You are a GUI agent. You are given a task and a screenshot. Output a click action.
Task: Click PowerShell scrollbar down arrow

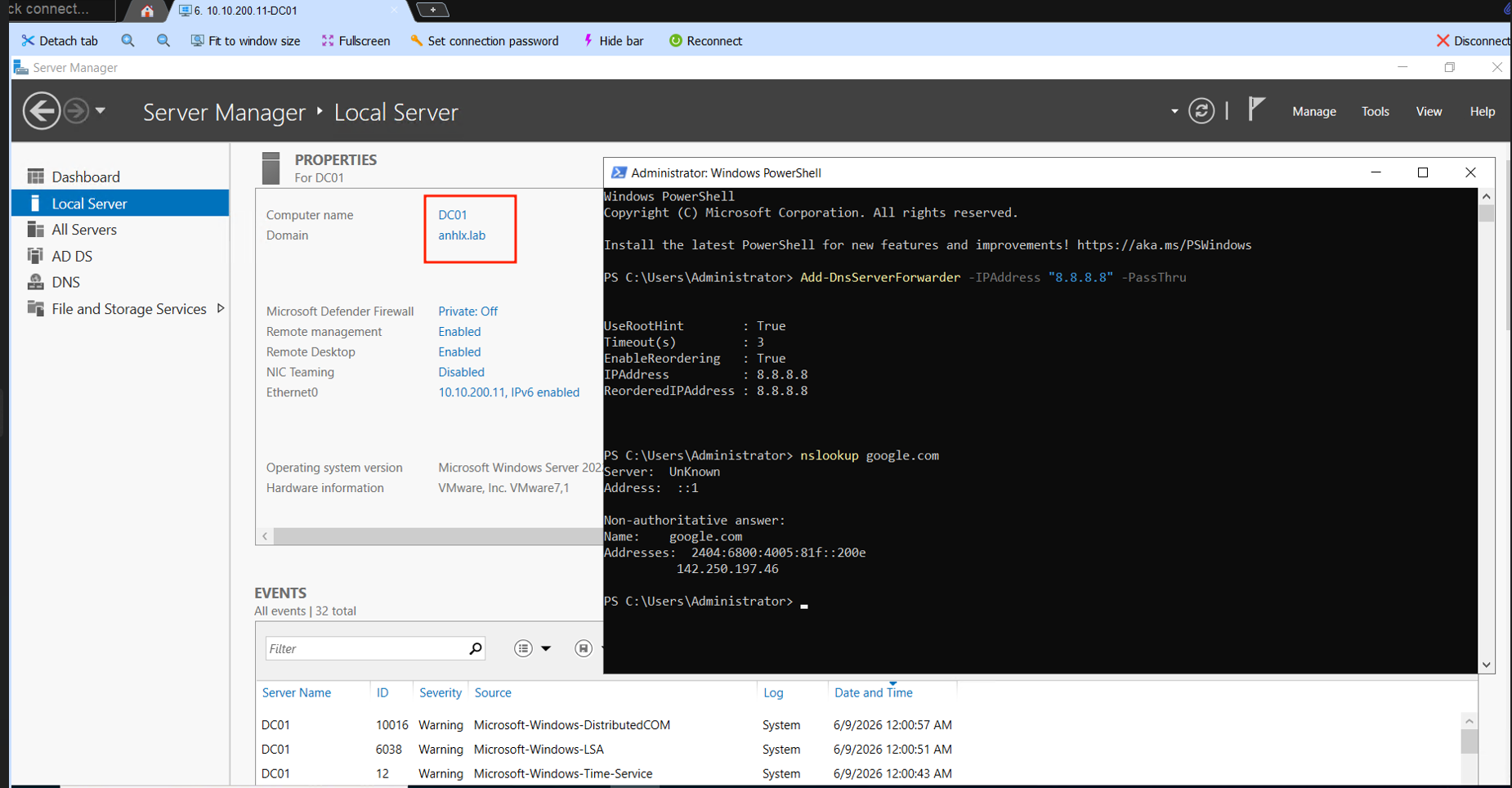1486,665
